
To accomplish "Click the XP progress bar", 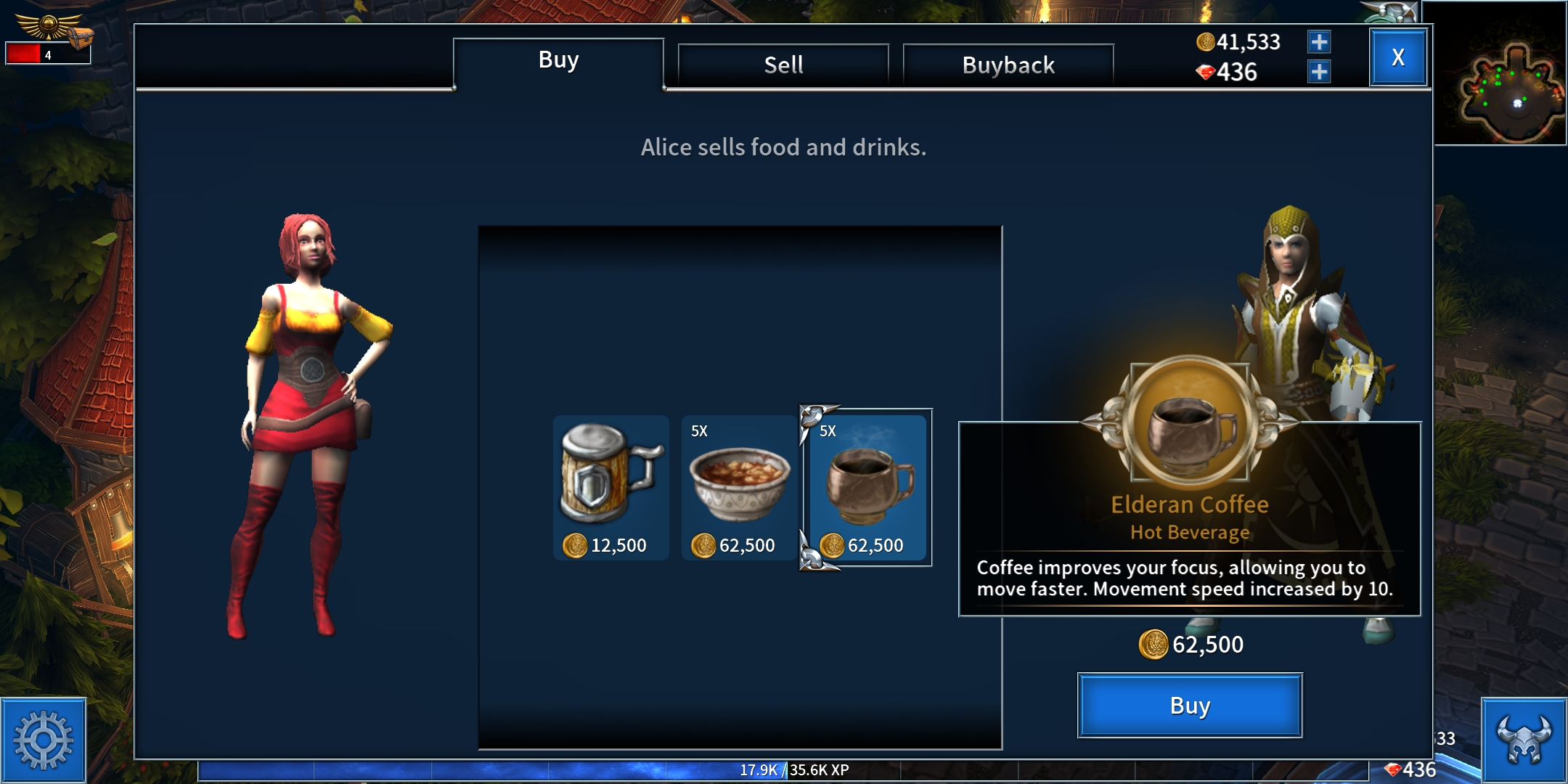I will (x=783, y=770).
